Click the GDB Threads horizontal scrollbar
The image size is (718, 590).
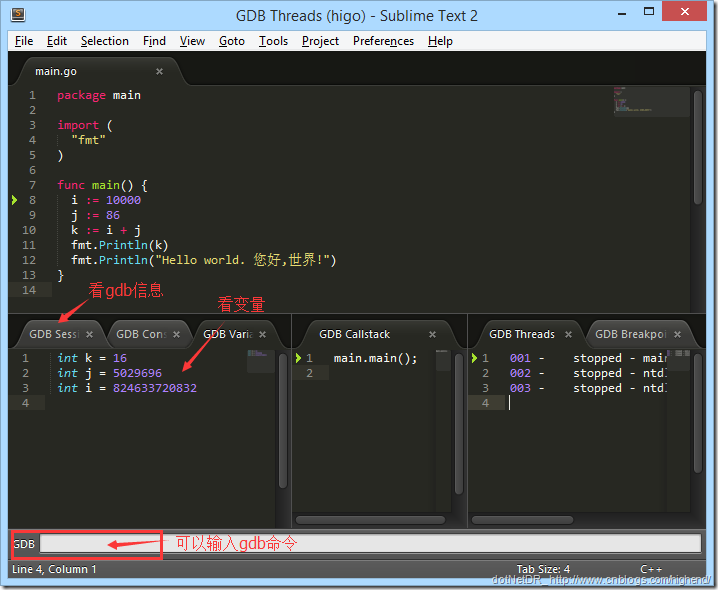[522, 520]
